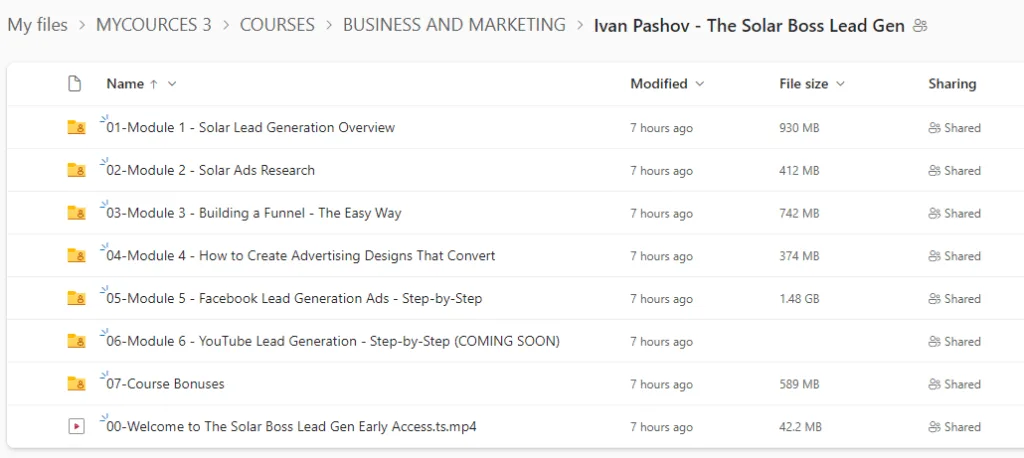
Task: Open MYCOURCES 3 in breadcrumb
Action: tap(153, 25)
